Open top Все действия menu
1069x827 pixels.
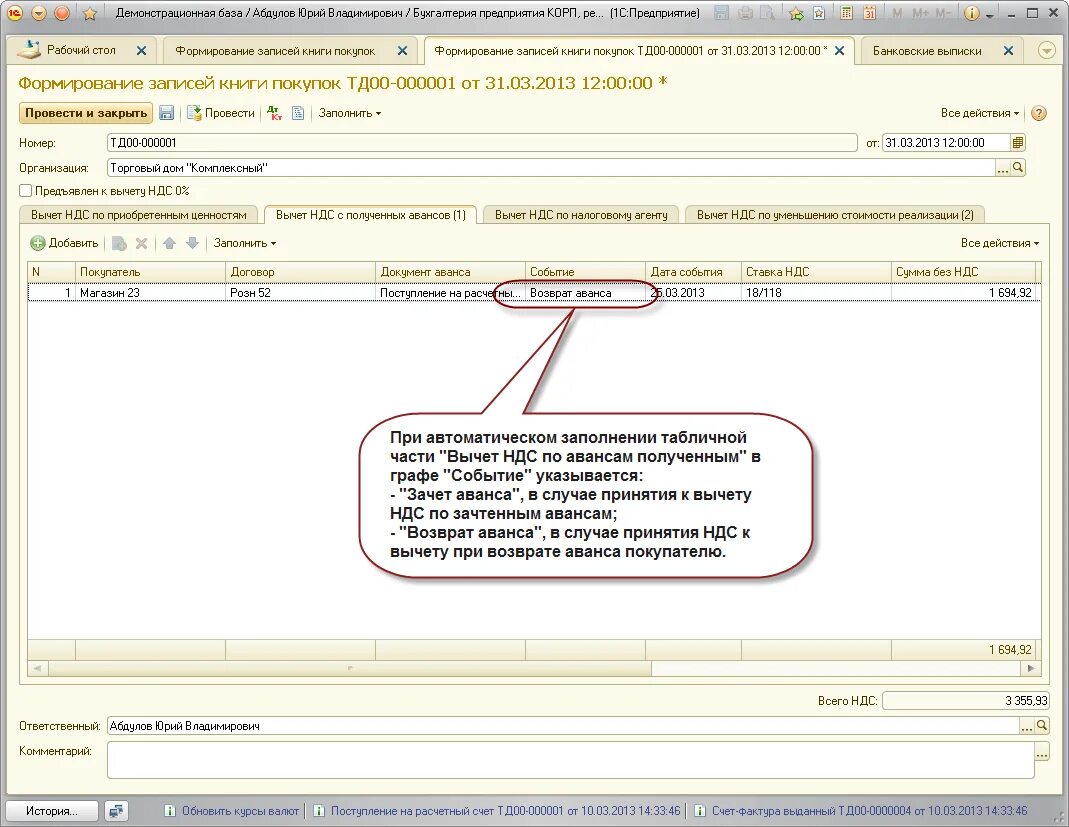(x=980, y=113)
